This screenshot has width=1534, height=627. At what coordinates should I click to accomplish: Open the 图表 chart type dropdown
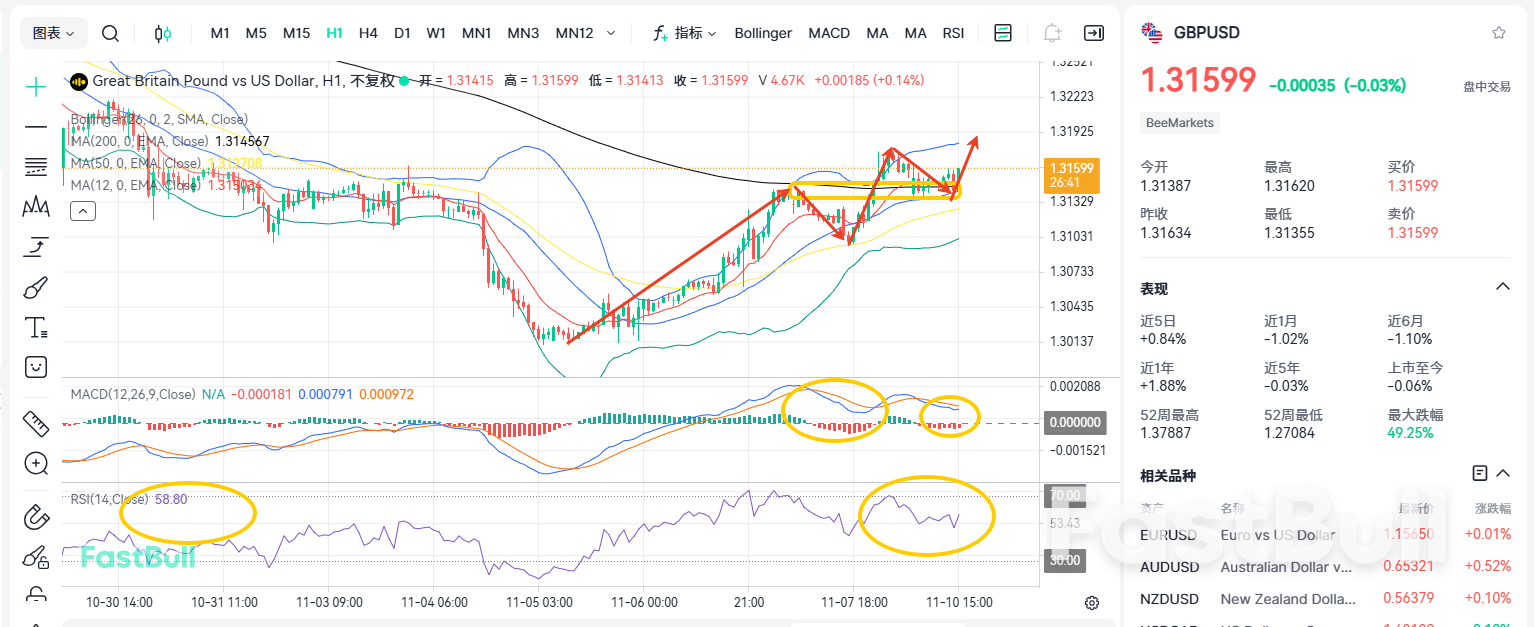pos(53,32)
